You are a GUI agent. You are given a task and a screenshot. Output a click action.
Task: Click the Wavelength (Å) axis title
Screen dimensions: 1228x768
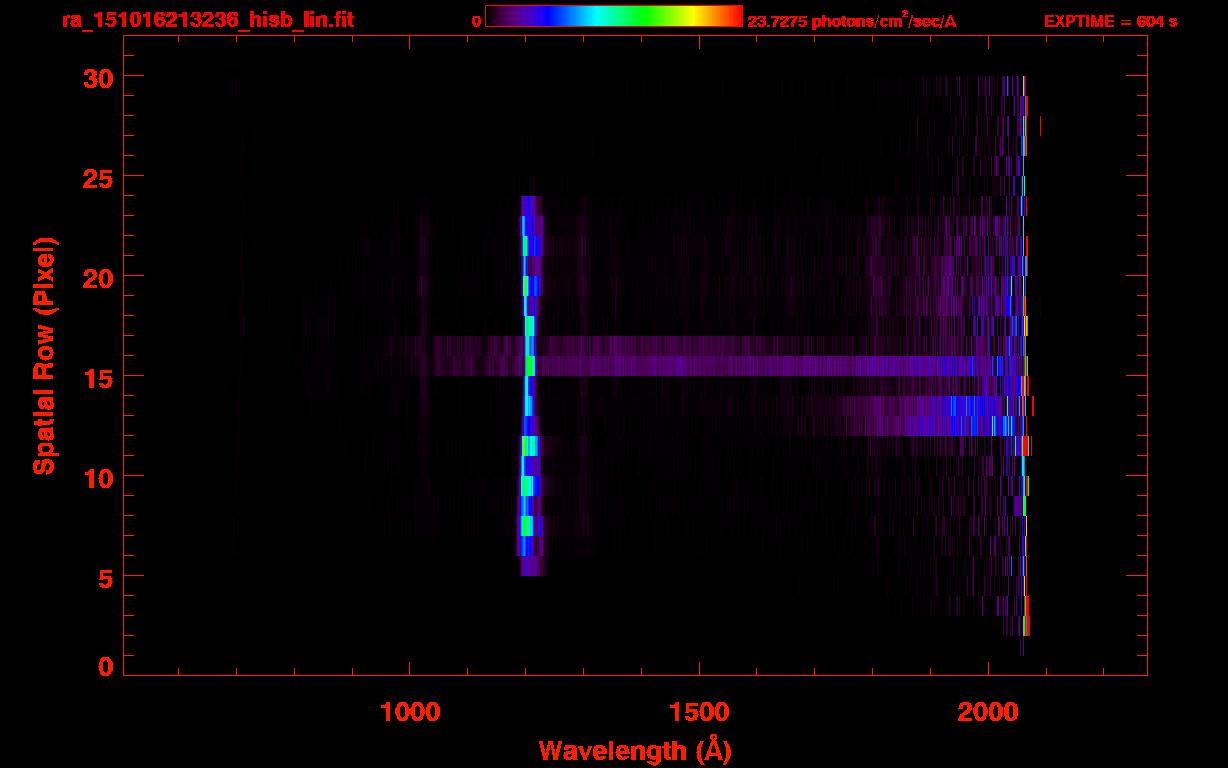tap(635, 750)
